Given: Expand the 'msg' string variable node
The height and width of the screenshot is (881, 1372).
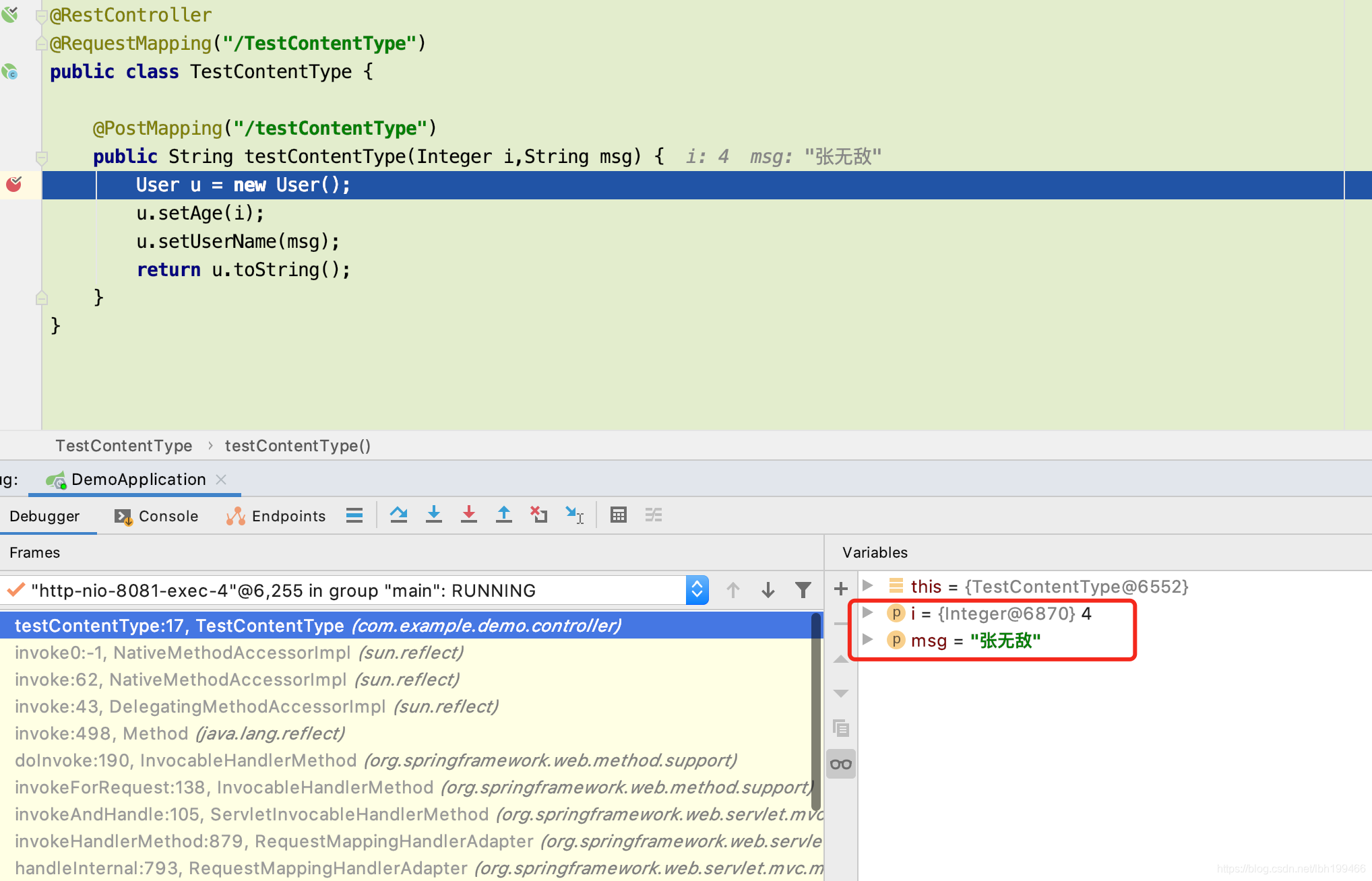Looking at the screenshot, I should 868,640.
